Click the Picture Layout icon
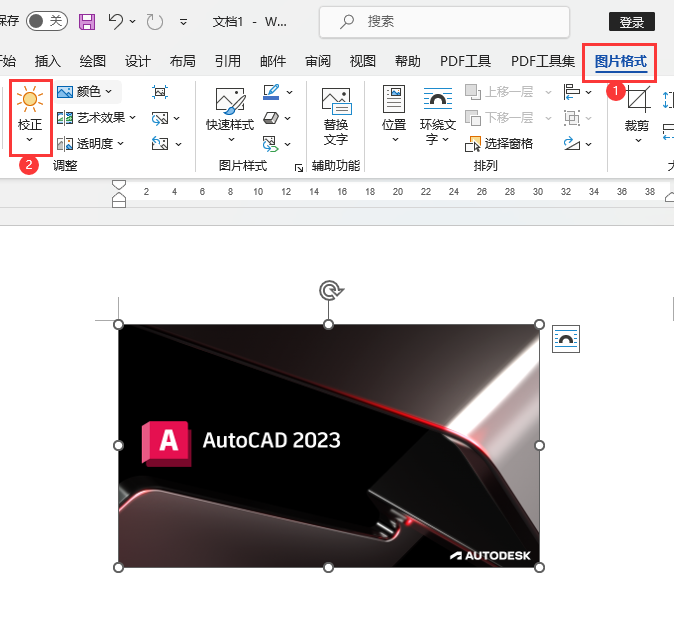Image resolution: width=674 pixels, height=628 pixels. (271, 144)
